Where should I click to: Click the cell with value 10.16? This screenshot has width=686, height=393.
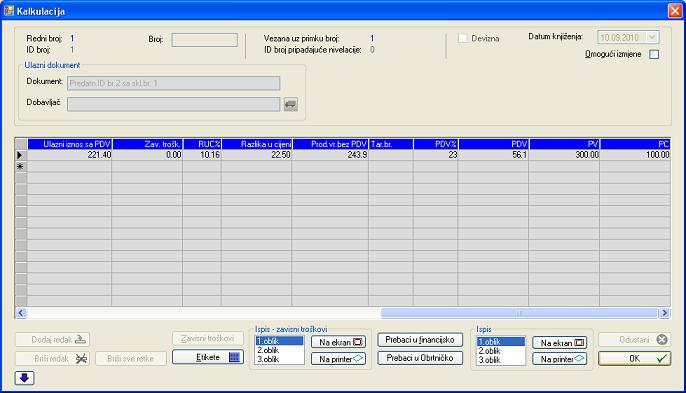click(x=202, y=155)
